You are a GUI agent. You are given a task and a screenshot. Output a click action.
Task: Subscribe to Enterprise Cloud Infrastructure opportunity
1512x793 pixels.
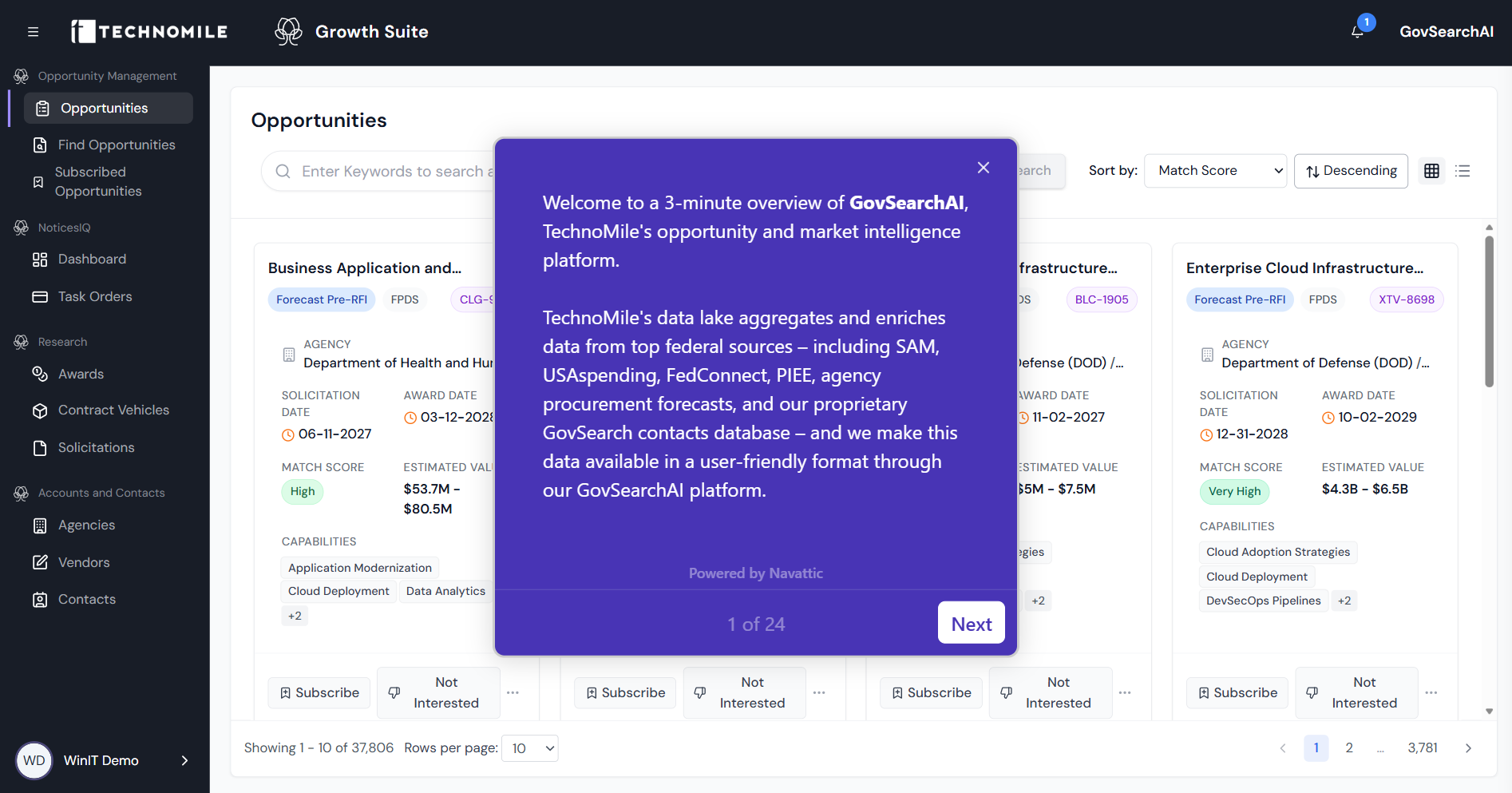[1237, 692]
